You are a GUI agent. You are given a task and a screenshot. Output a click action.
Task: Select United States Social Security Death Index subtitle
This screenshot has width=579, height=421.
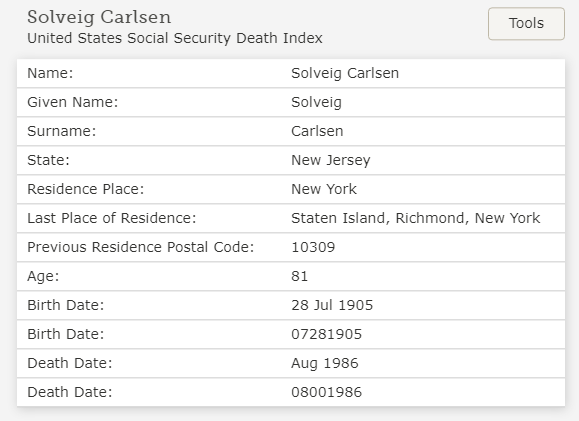175,38
